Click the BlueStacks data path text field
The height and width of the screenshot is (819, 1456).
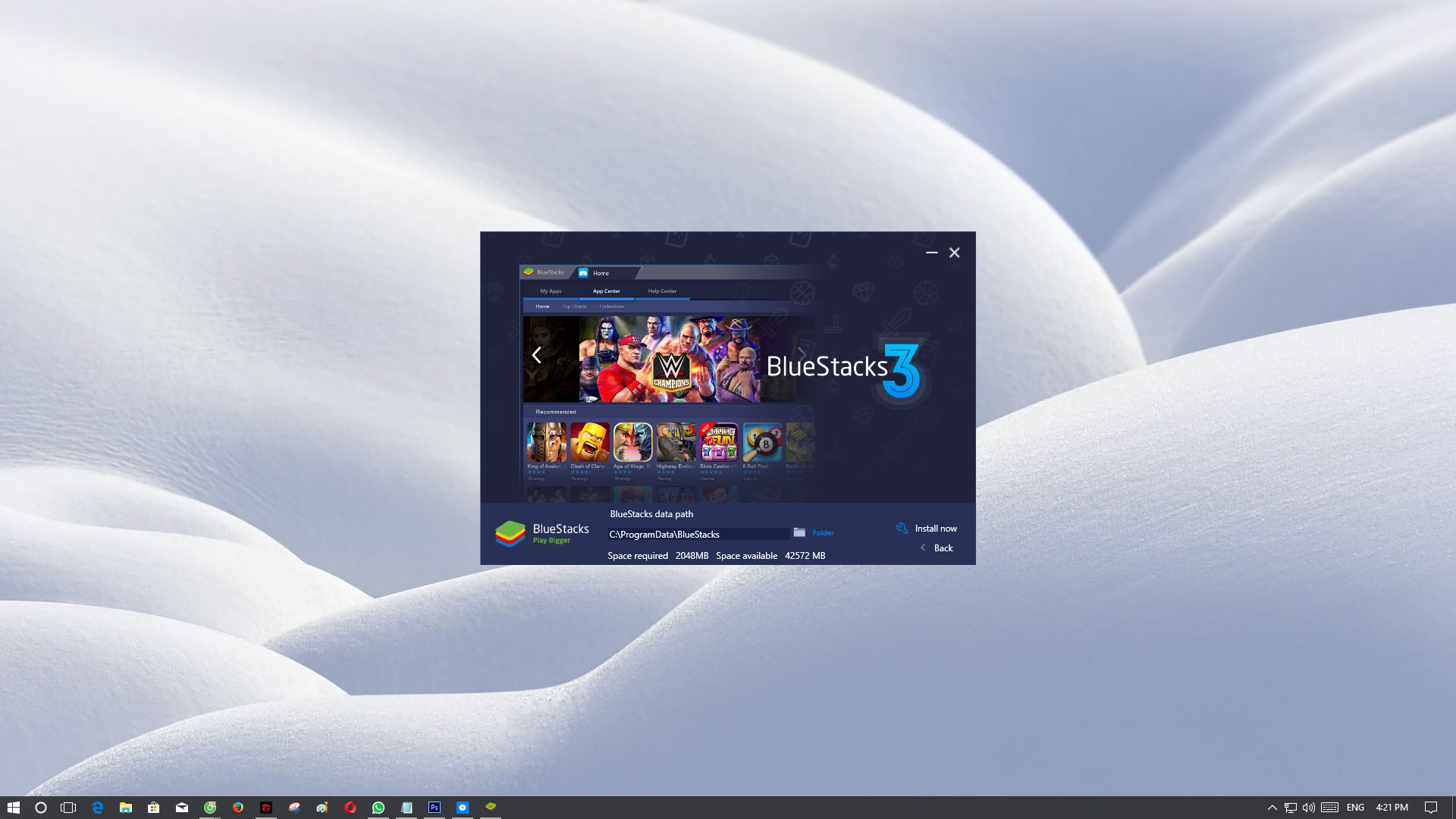(698, 535)
